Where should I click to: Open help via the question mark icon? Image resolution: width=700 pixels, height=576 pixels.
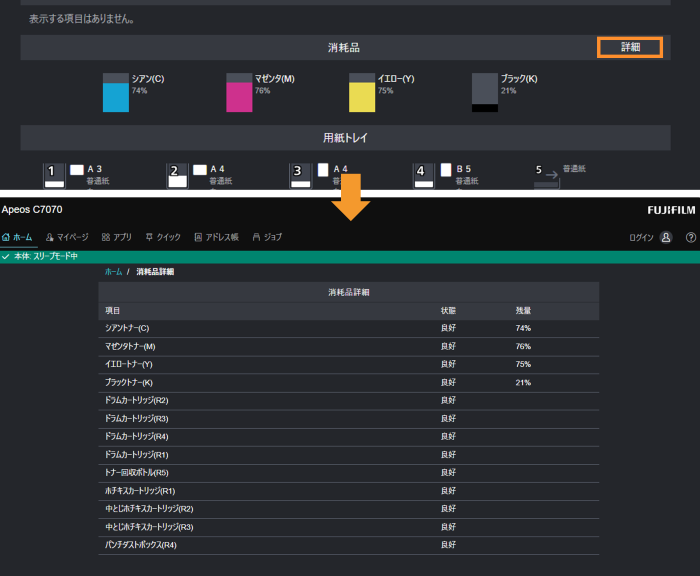click(690, 238)
